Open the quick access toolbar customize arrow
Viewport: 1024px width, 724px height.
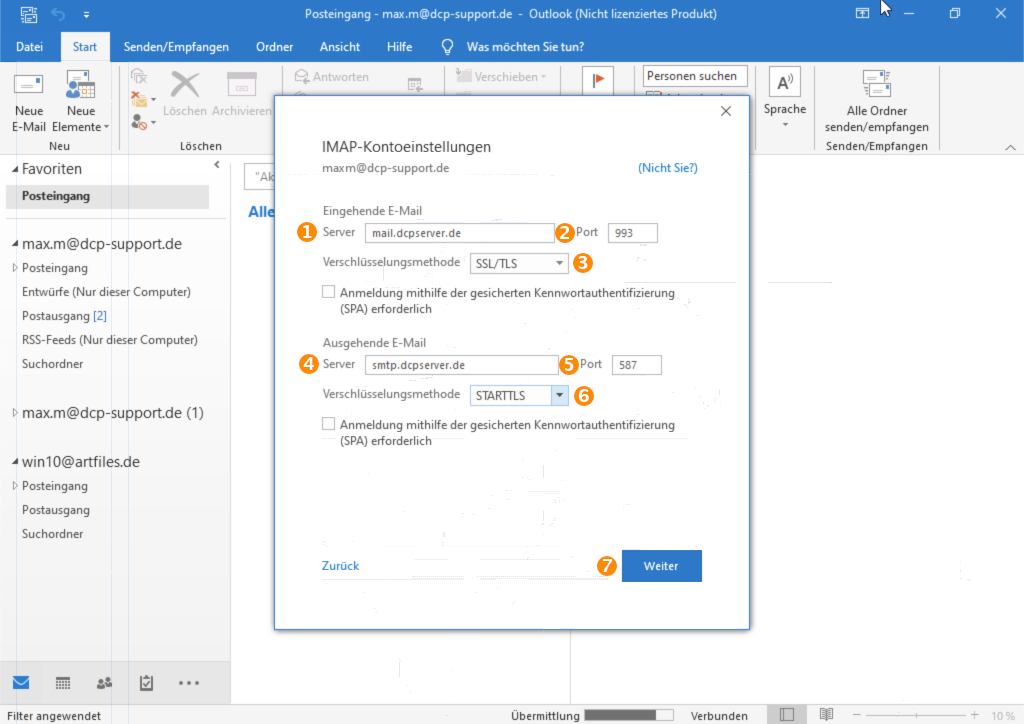tap(86, 14)
